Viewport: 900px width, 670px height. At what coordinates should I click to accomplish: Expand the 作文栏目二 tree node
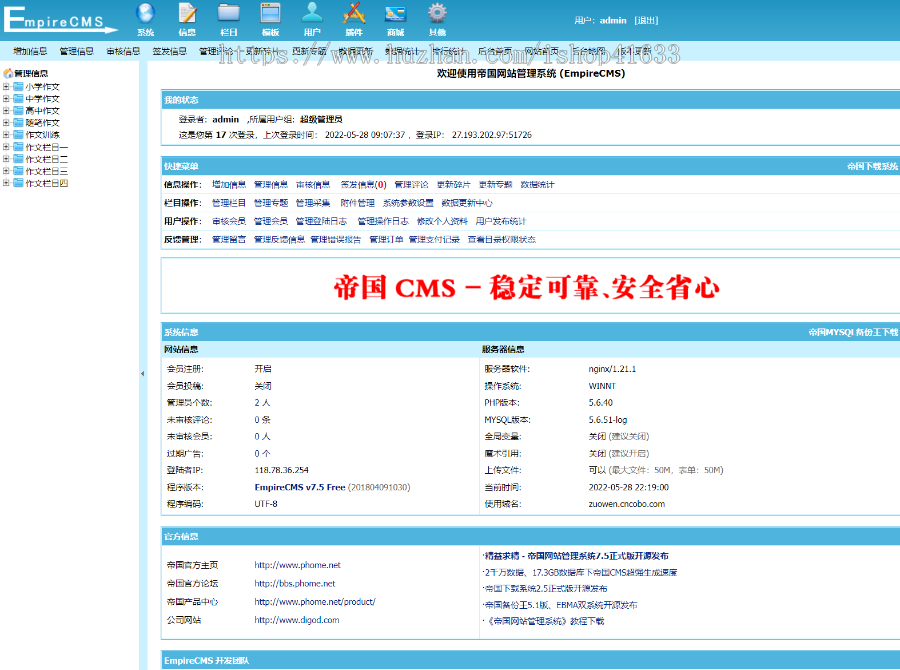6,159
